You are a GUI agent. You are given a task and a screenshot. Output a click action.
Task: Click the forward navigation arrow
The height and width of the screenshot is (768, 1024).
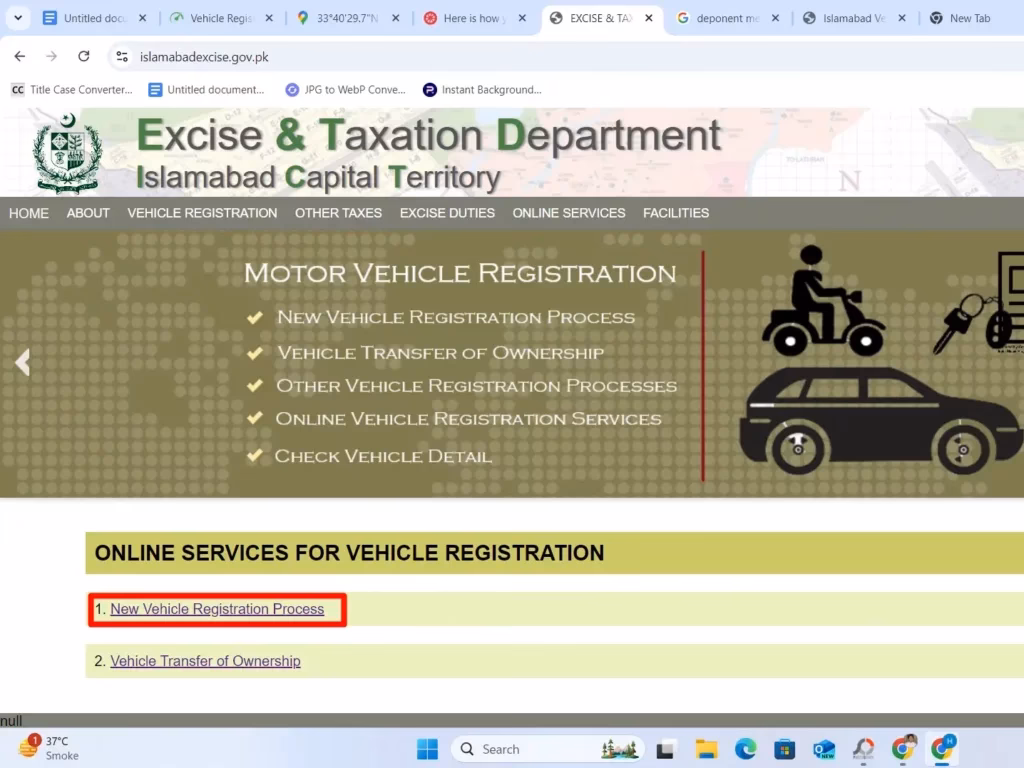(x=50, y=57)
